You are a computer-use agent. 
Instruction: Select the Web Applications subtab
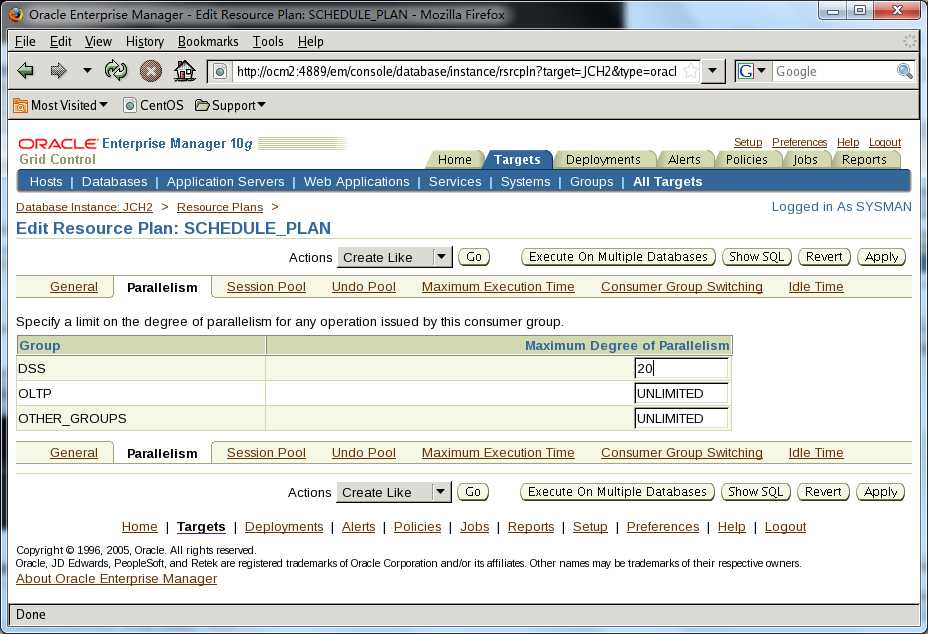356,182
